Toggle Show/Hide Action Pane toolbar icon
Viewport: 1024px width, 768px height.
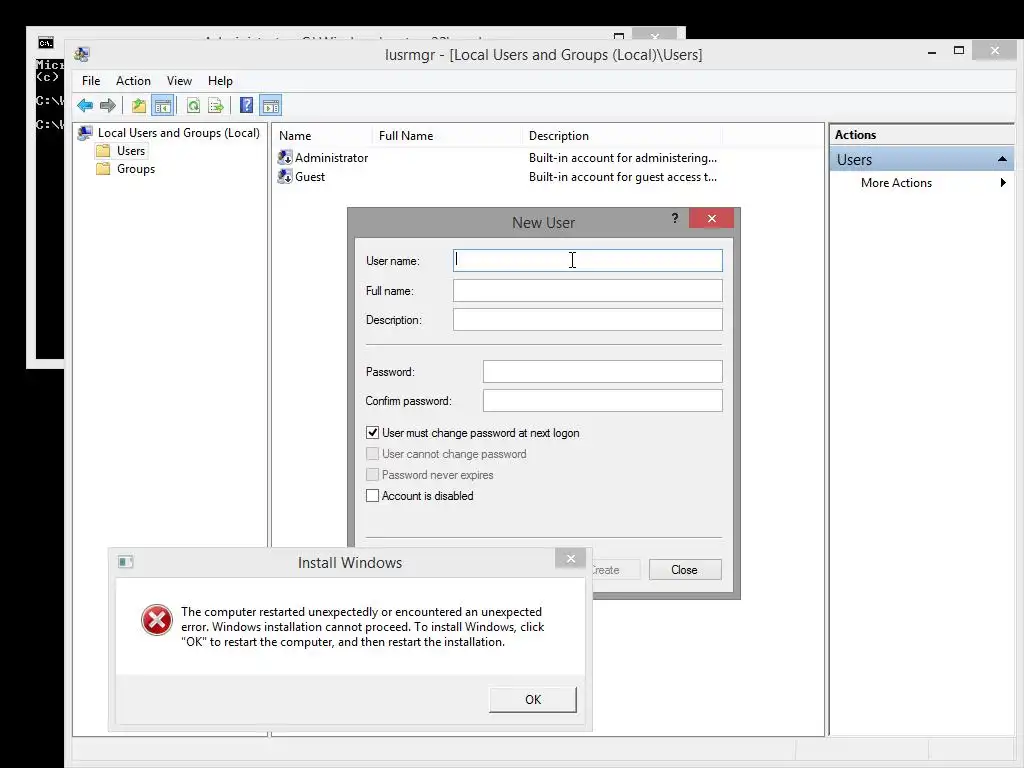point(270,105)
